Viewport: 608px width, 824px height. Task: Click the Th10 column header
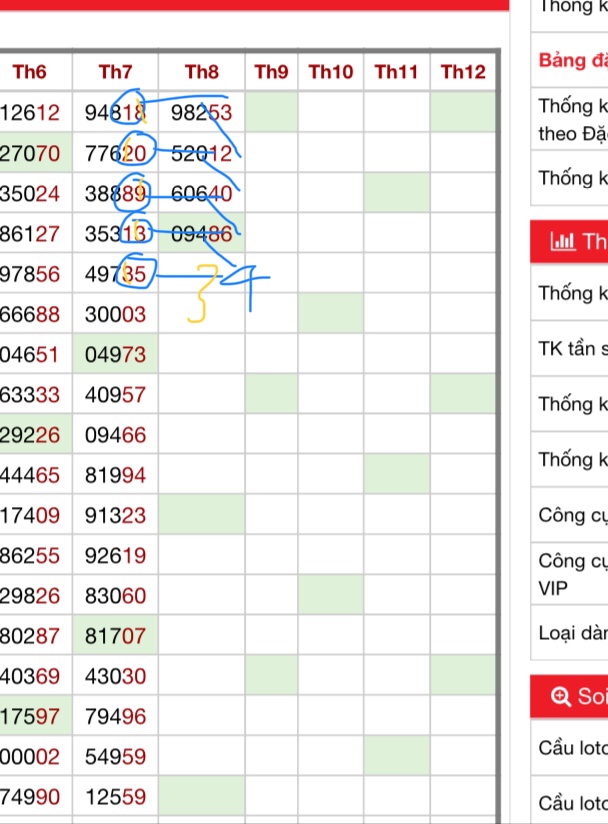(330, 72)
